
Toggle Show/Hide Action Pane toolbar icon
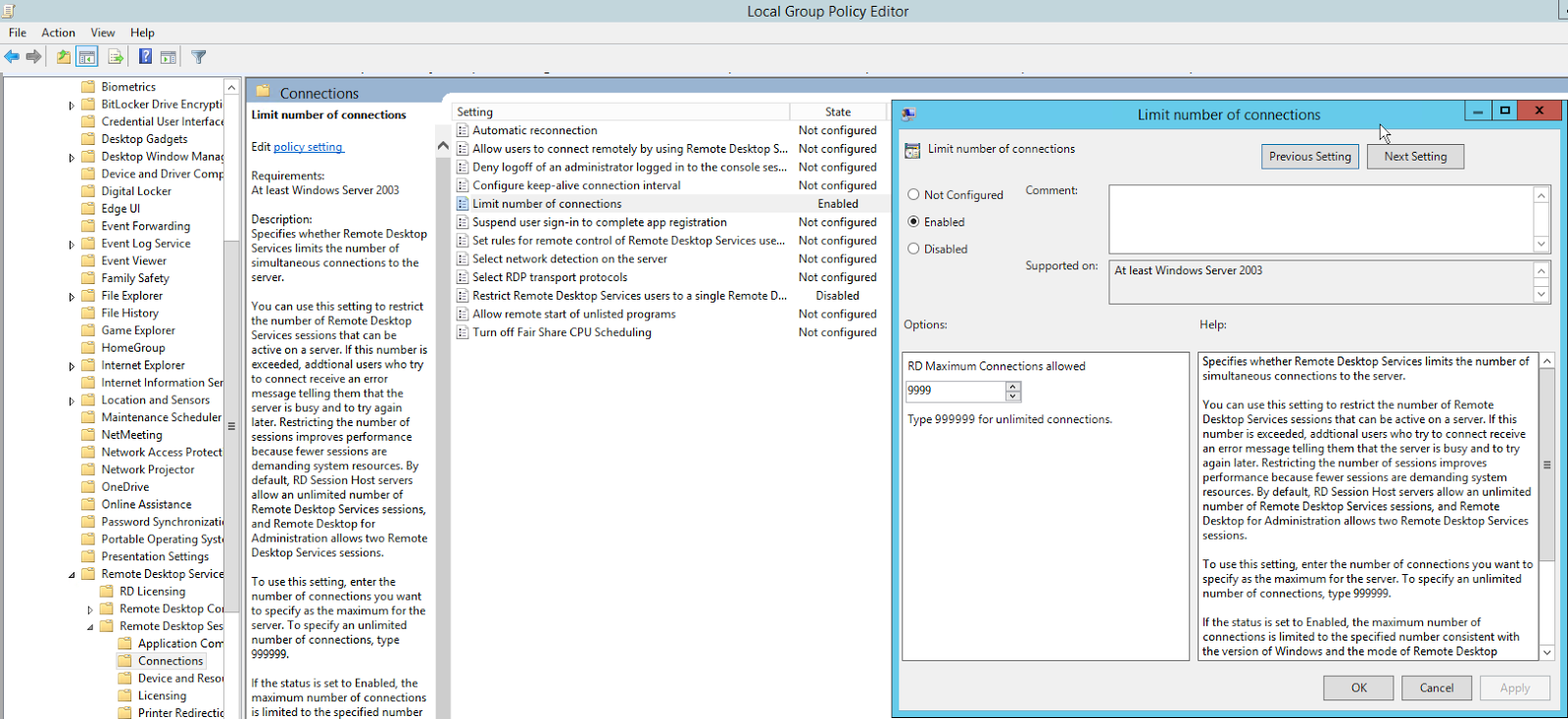pos(169,57)
